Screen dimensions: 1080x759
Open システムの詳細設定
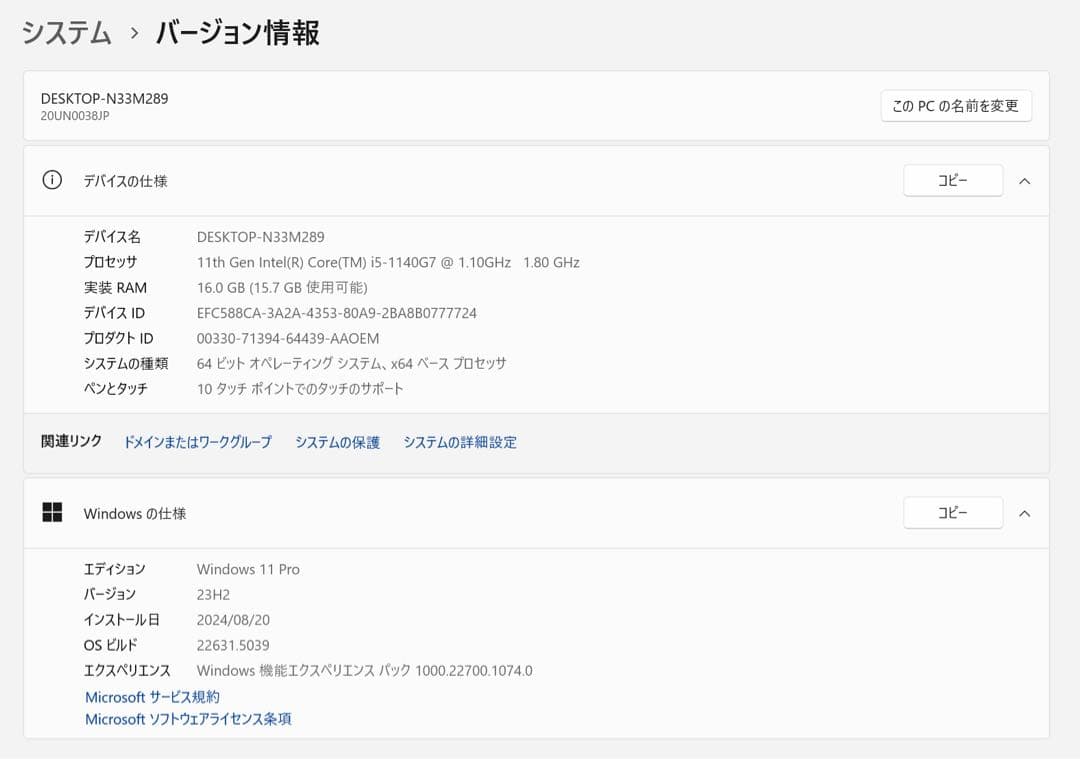pos(460,442)
